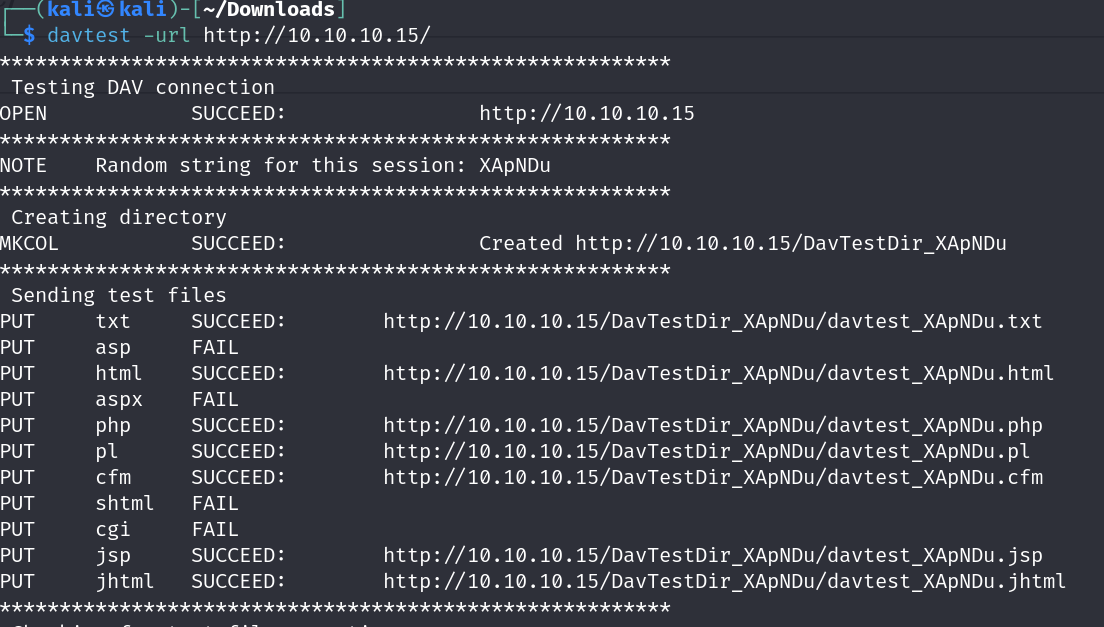Open the davtest_XApNDu.txt file link
The height and width of the screenshot is (627, 1104).
[x=712, y=321]
